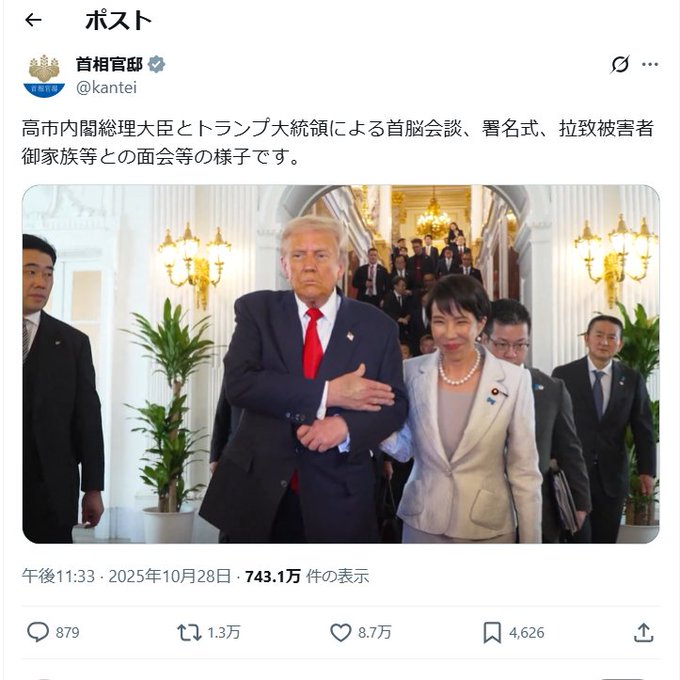Click the 879 replies count

click(x=68, y=633)
